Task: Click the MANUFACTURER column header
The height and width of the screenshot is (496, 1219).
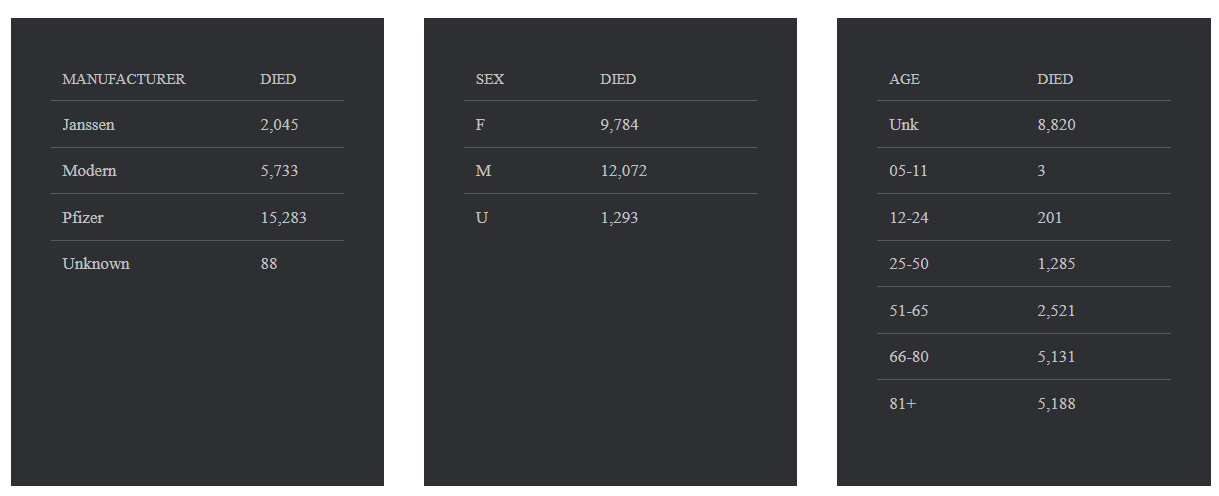Action: [123, 79]
